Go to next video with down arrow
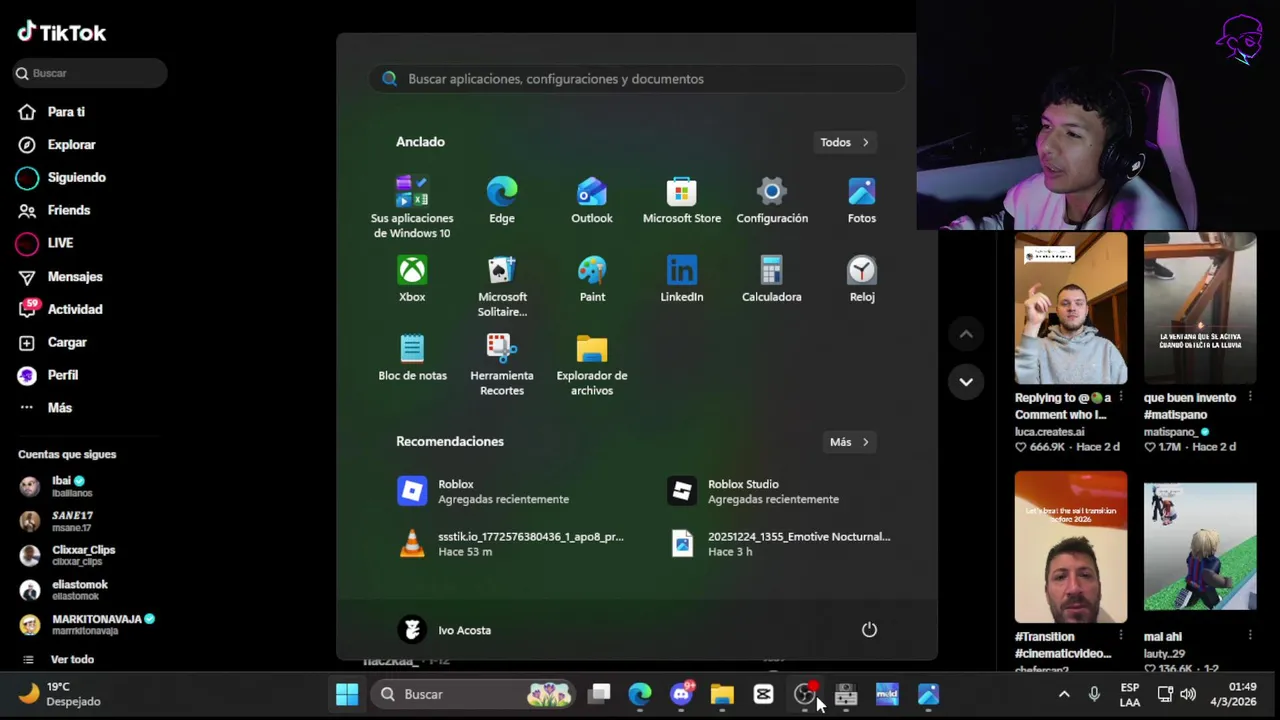This screenshot has width=1280, height=720. (966, 381)
